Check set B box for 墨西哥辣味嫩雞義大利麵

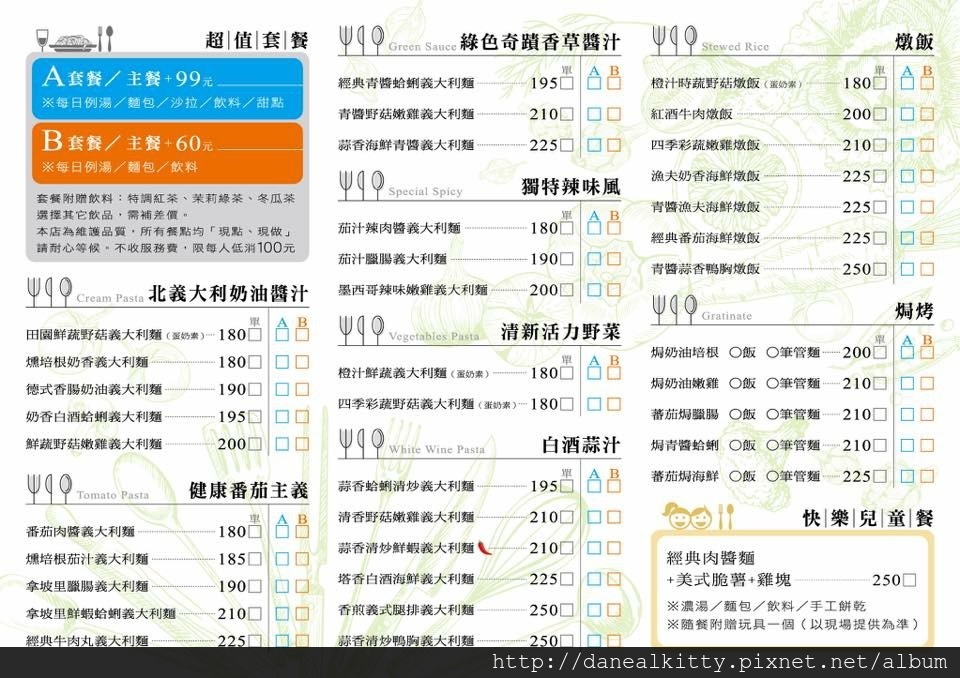point(614,290)
